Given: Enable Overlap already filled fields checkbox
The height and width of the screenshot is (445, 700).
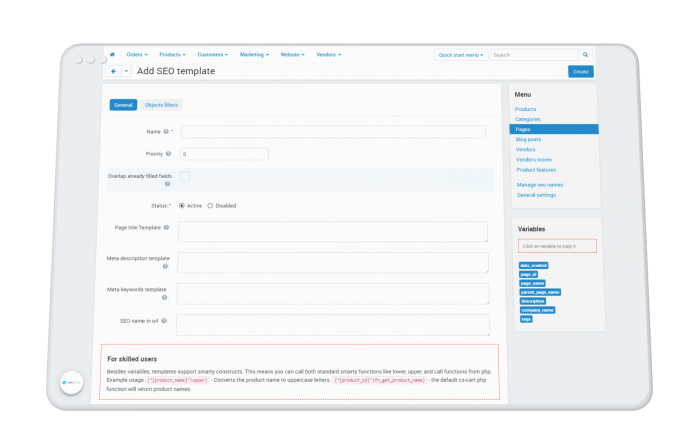Looking at the screenshot, I should coord(185,176).
